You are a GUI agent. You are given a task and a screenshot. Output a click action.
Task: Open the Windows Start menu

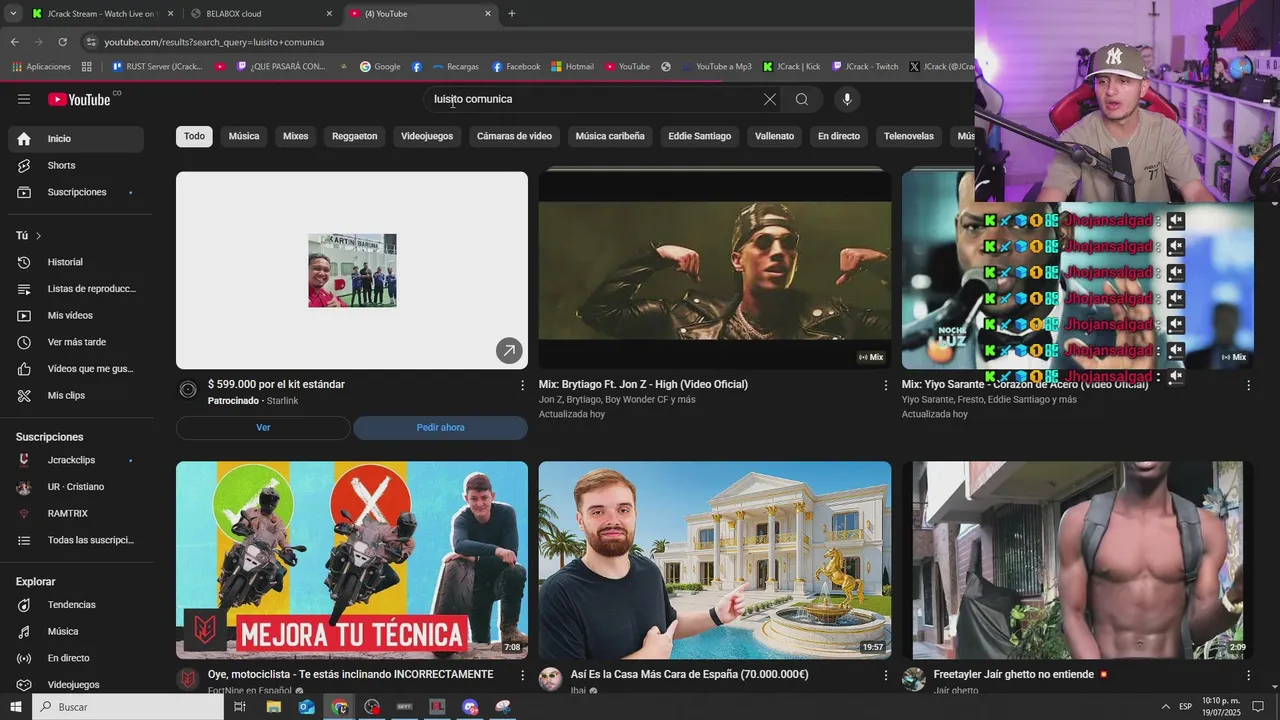pos(15,707)
